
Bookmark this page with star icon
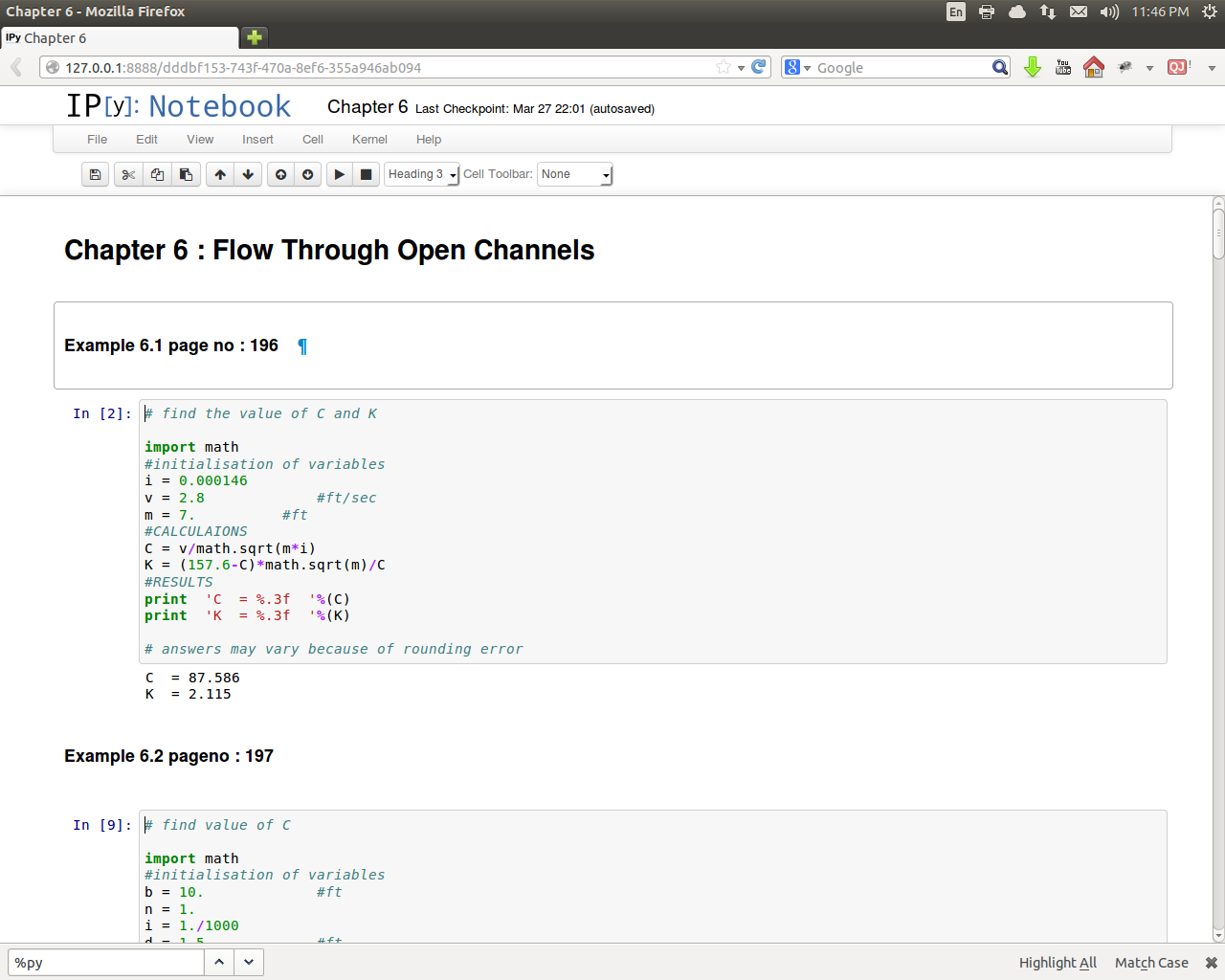(724, 67)
